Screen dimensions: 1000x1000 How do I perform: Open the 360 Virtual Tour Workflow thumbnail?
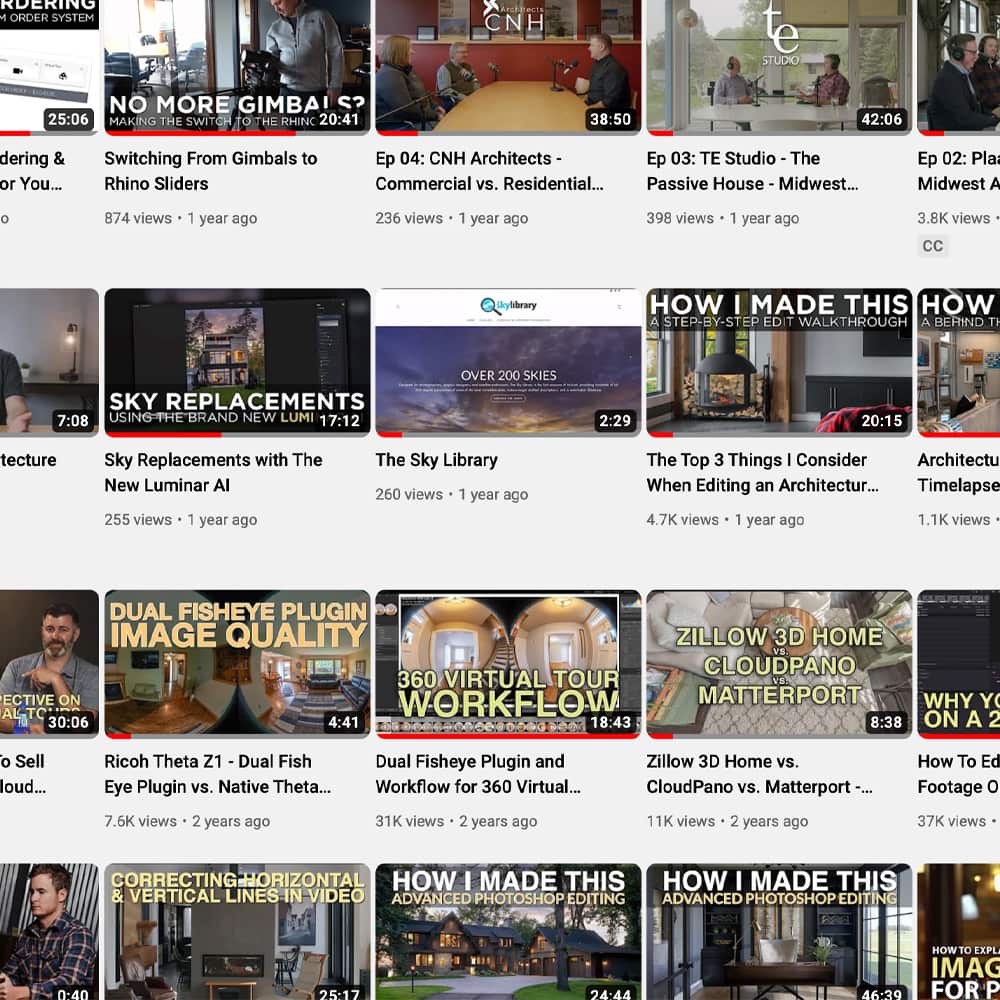click(508, 664)
